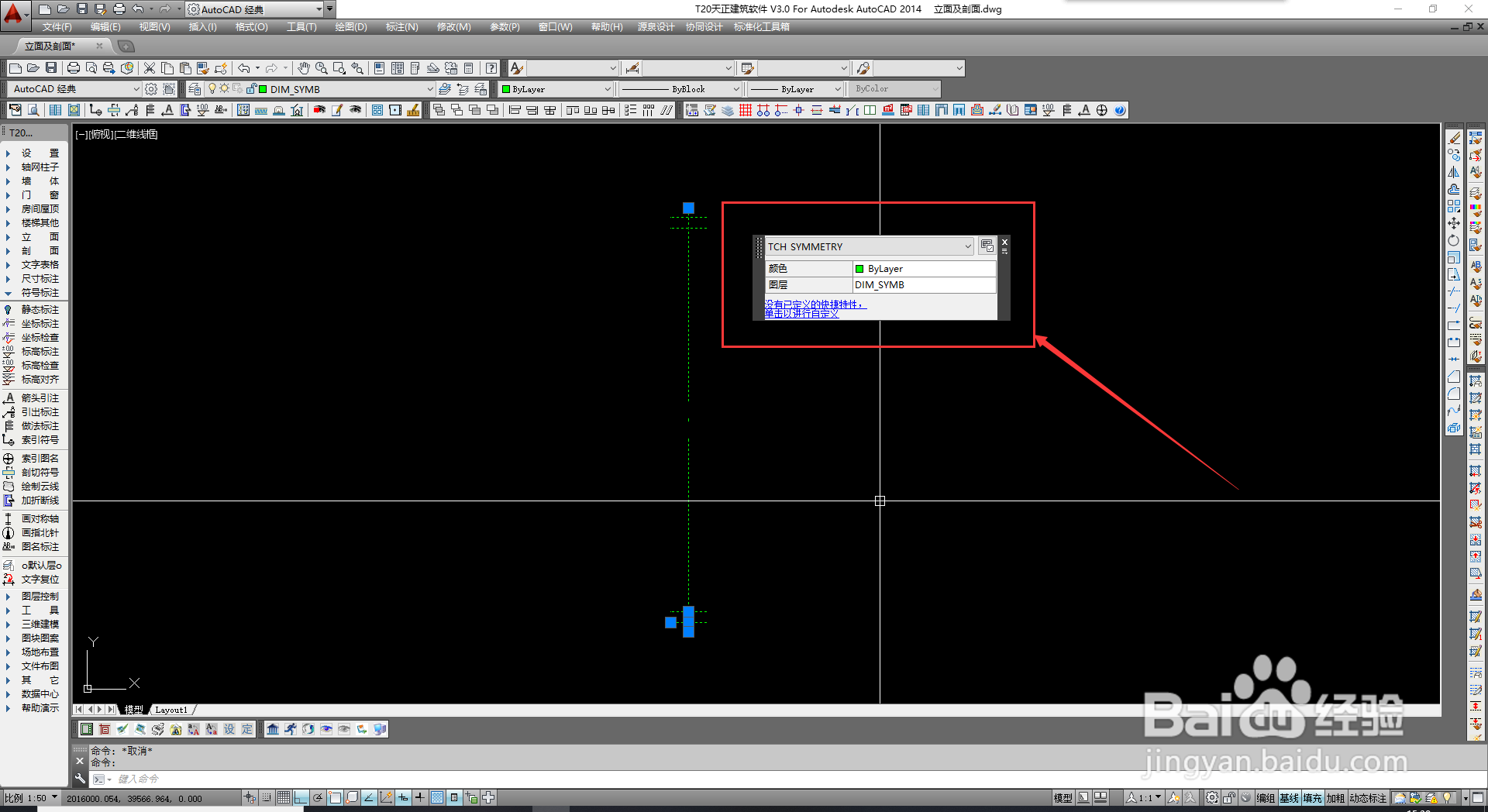Toggle 基线 baseline in status bar
This screenshot has width=1488, height=812.
pos(1290,798)
